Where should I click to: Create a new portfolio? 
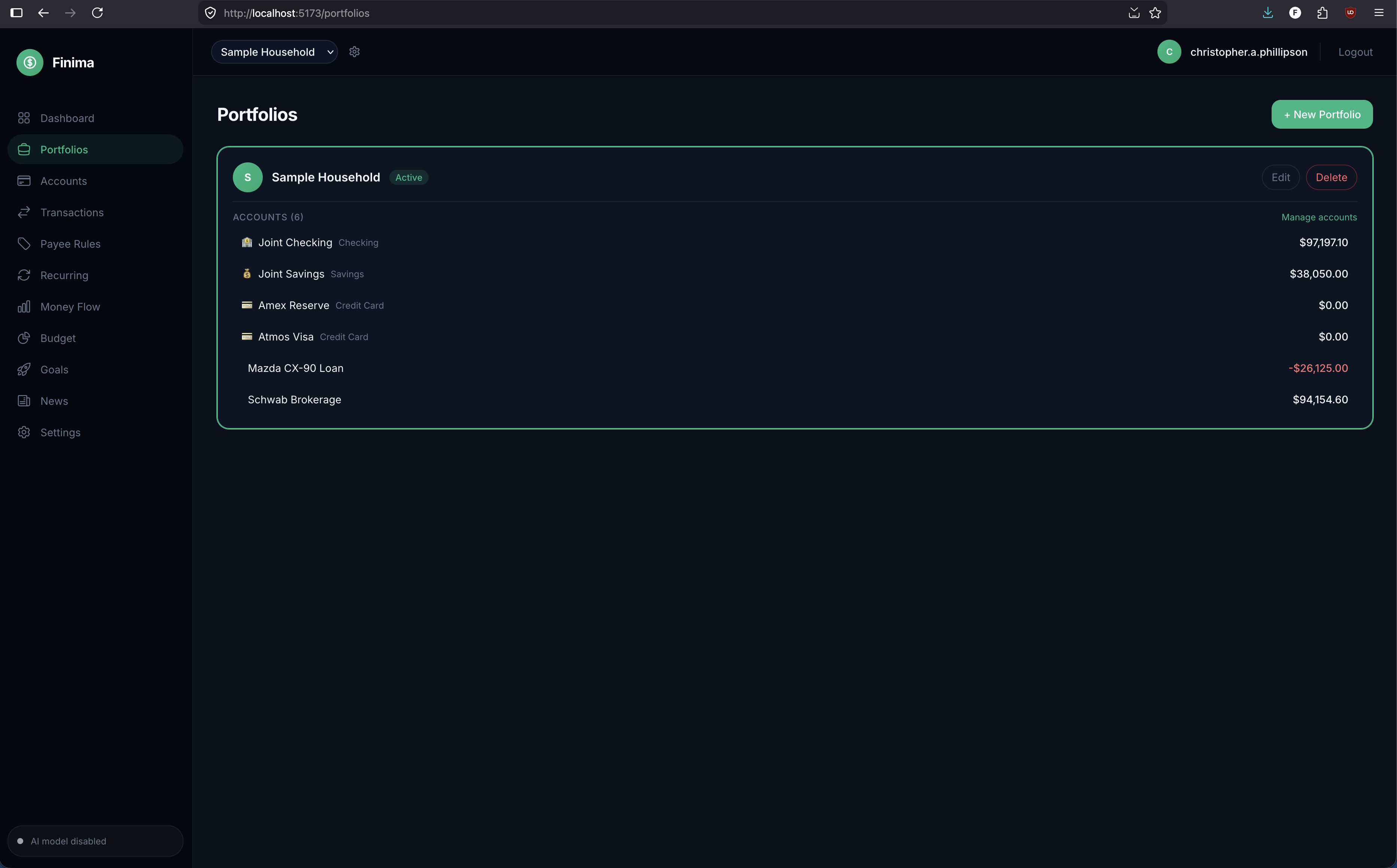tap(1322, 114)
